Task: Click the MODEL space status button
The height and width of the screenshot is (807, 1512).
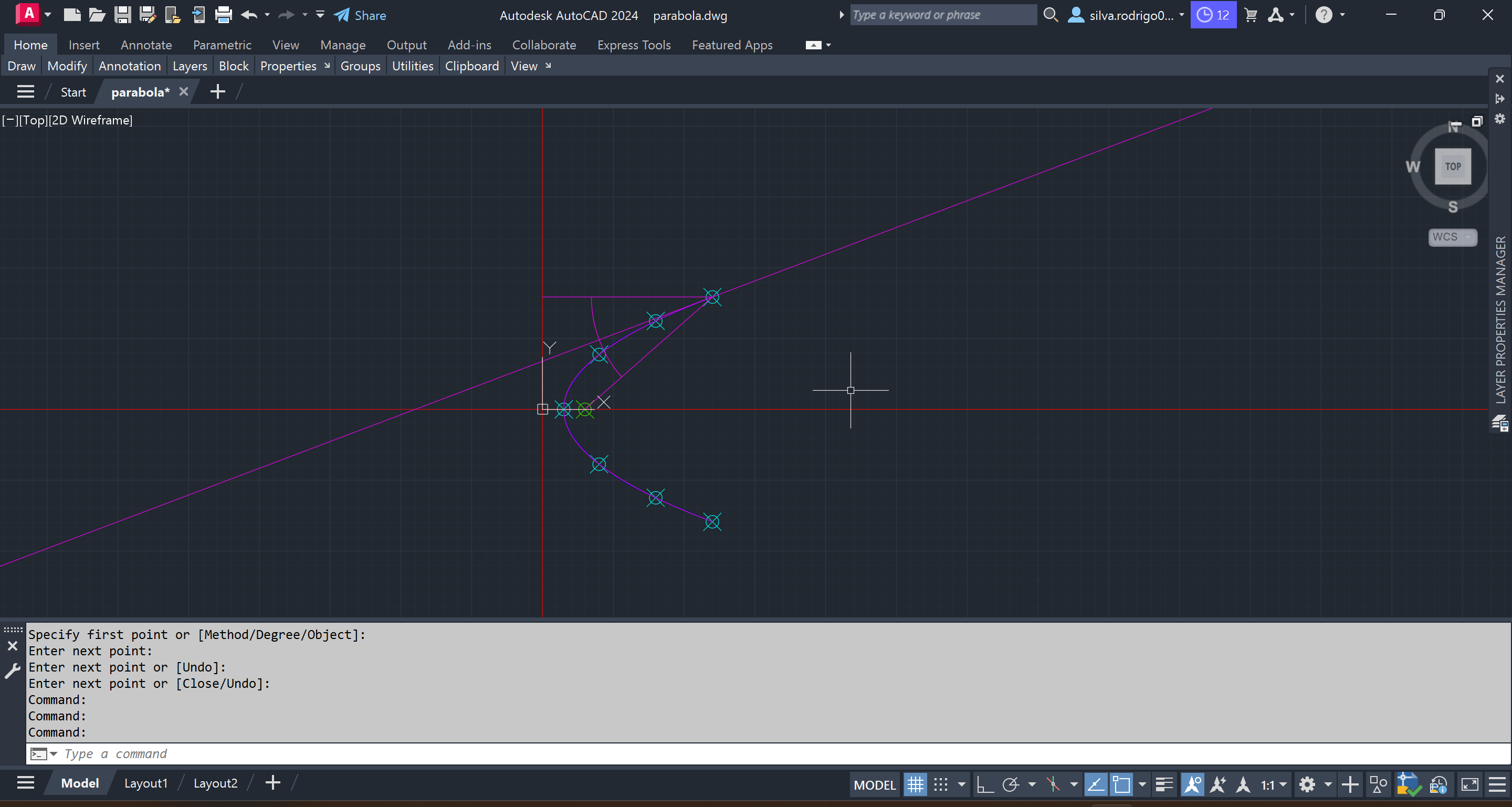Action: 875,785
